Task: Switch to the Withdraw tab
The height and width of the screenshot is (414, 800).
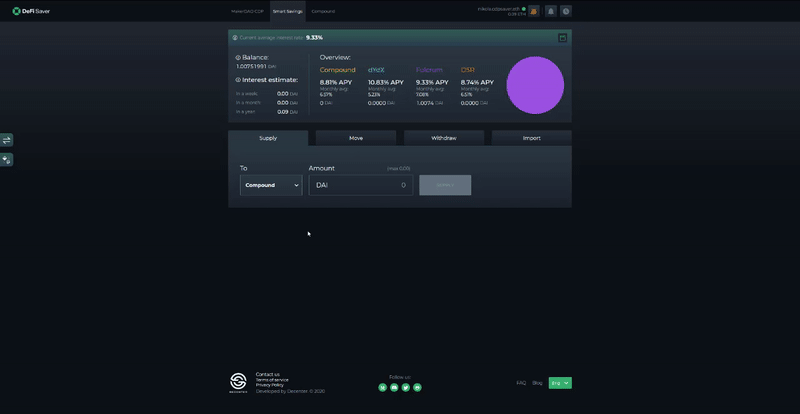Action: coord(444,138)
